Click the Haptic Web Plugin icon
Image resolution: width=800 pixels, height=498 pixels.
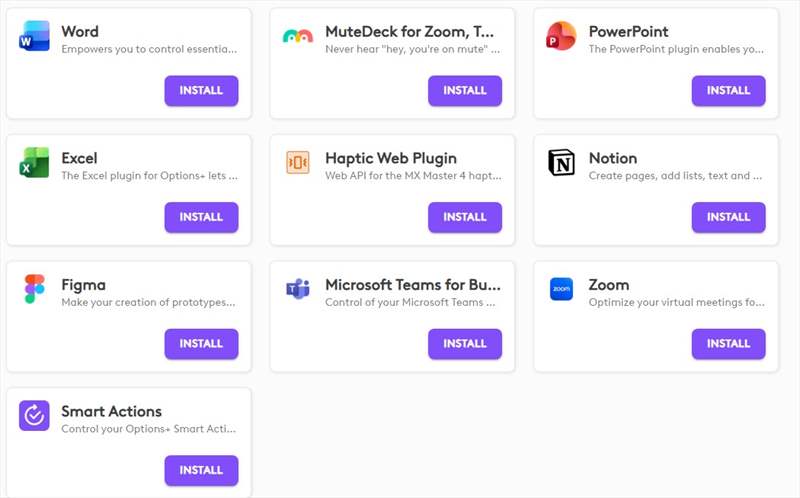[x=298, y=163]
